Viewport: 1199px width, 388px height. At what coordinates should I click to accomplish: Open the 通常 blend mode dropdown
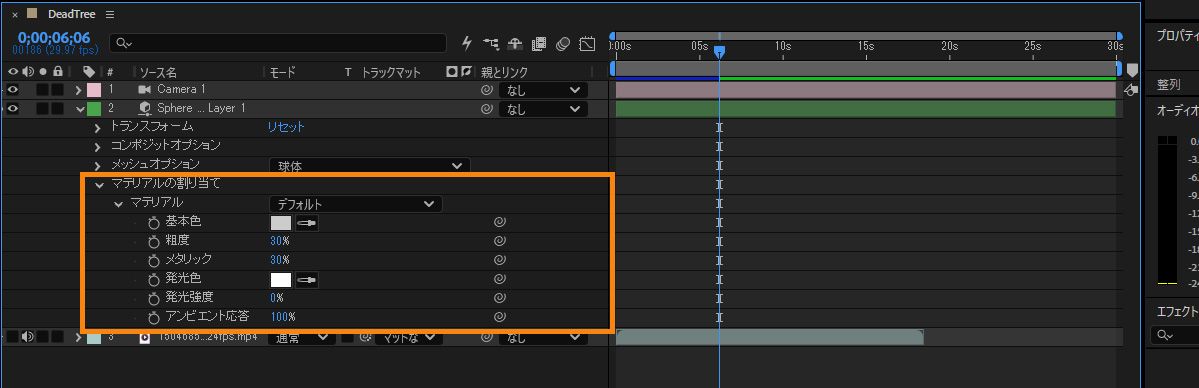301,337
